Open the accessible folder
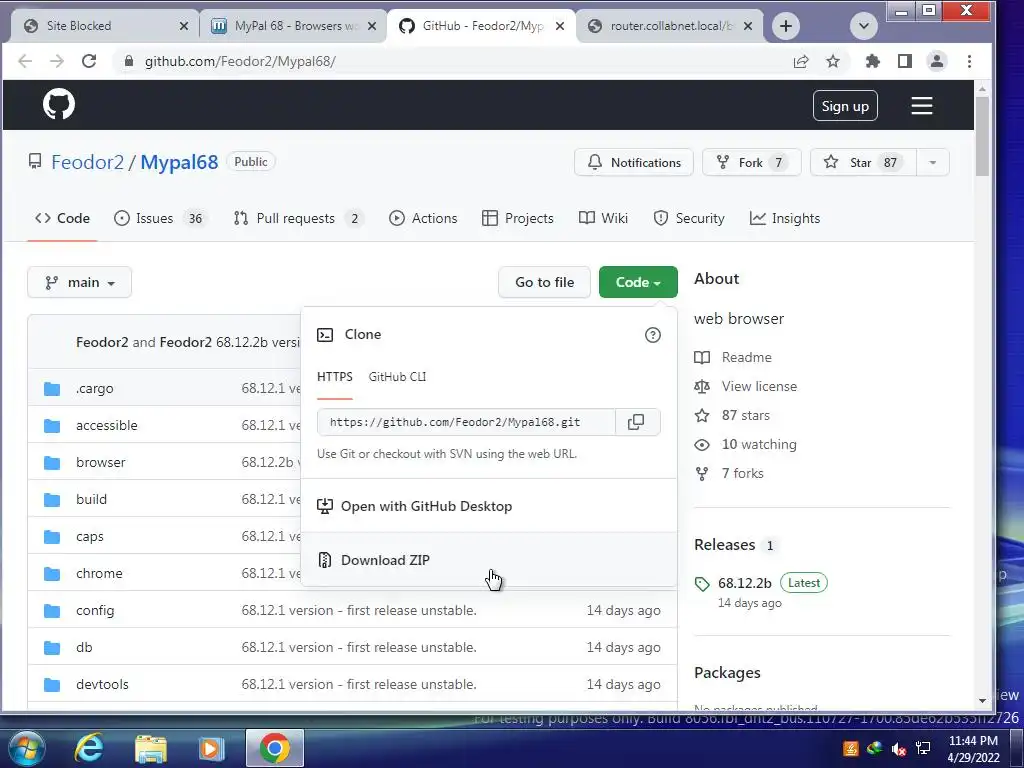Screen dimensions: 1024x768 point(106,425)
